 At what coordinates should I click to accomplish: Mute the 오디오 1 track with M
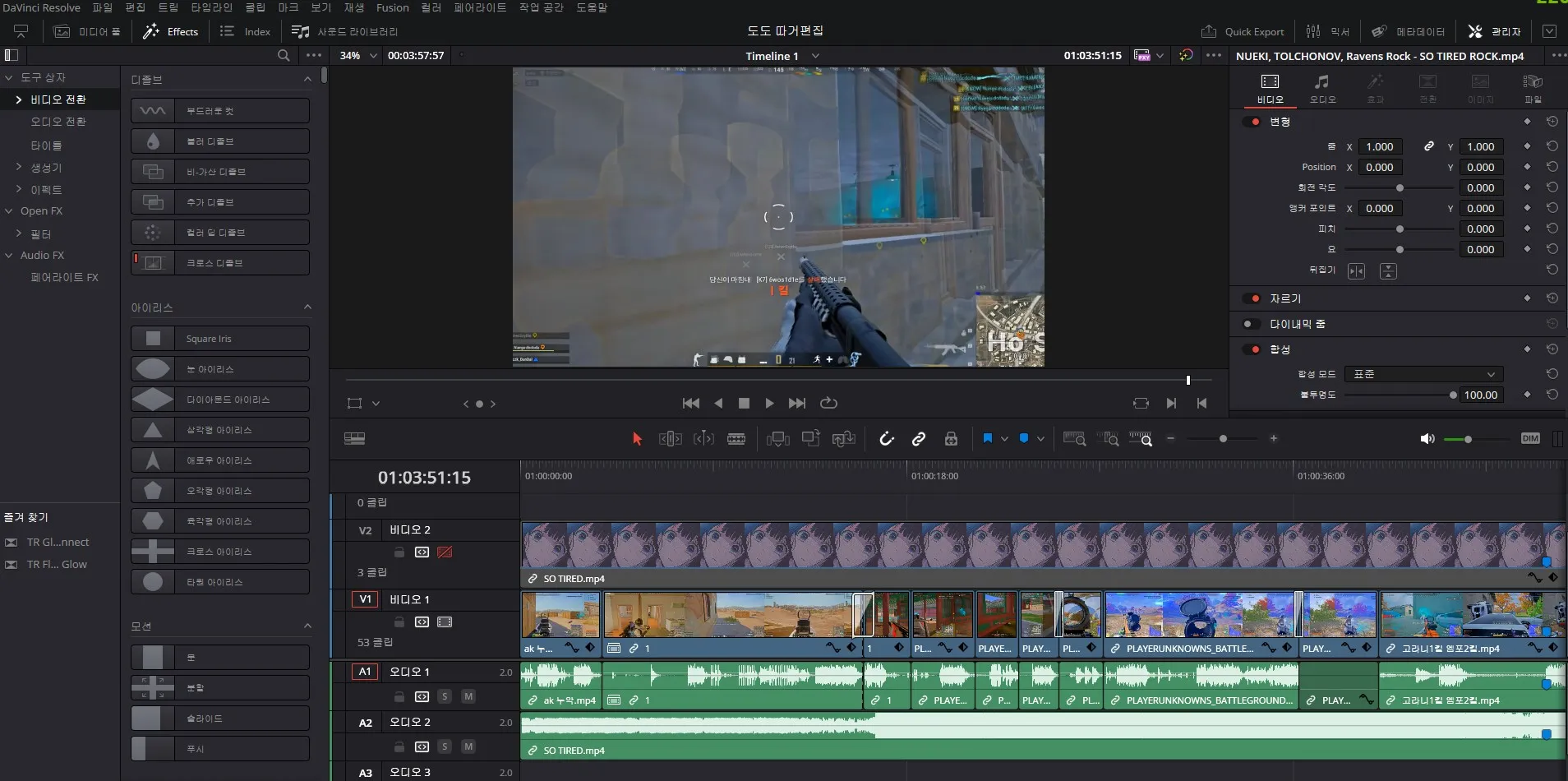click(468, 696)
